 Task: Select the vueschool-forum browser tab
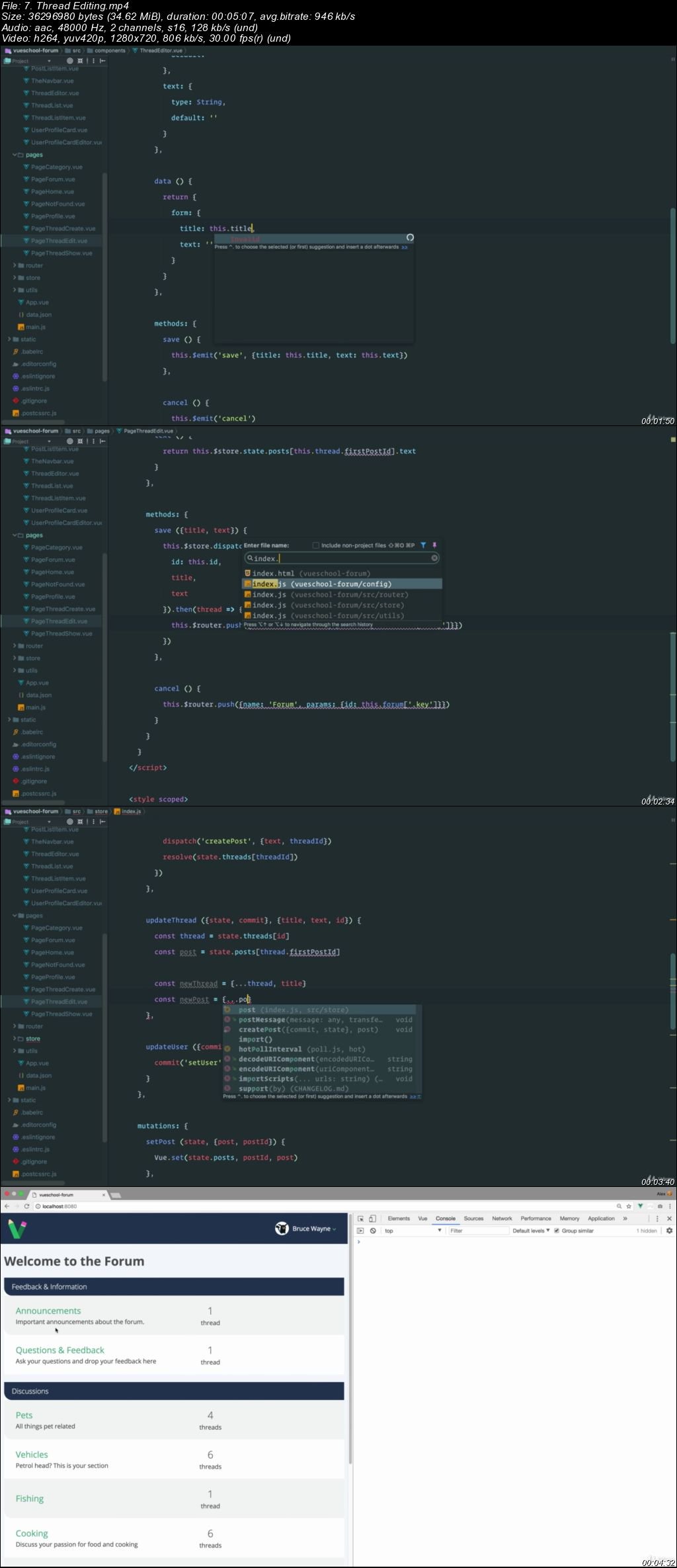pos(68,1195)
